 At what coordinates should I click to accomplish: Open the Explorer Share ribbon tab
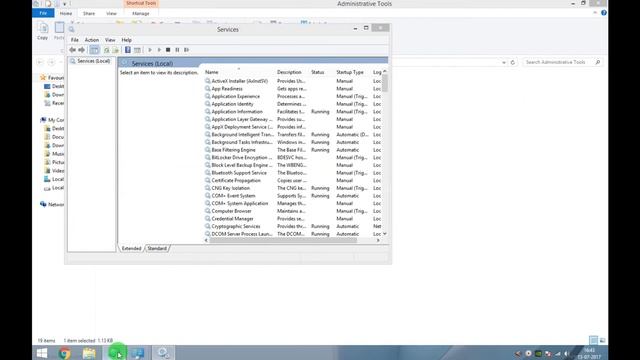pos(89,13)
